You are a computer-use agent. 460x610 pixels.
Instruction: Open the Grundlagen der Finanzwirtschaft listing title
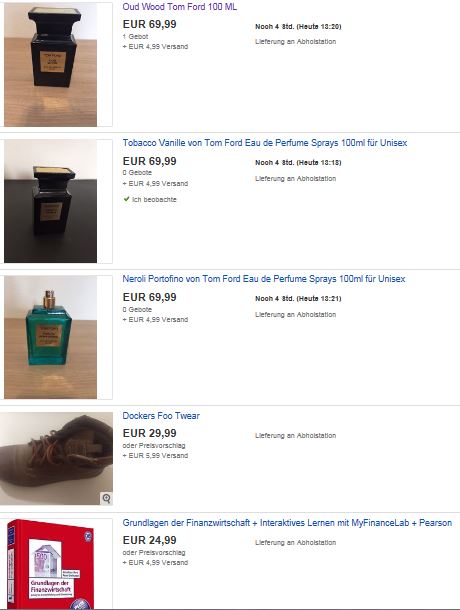[287, 522]
